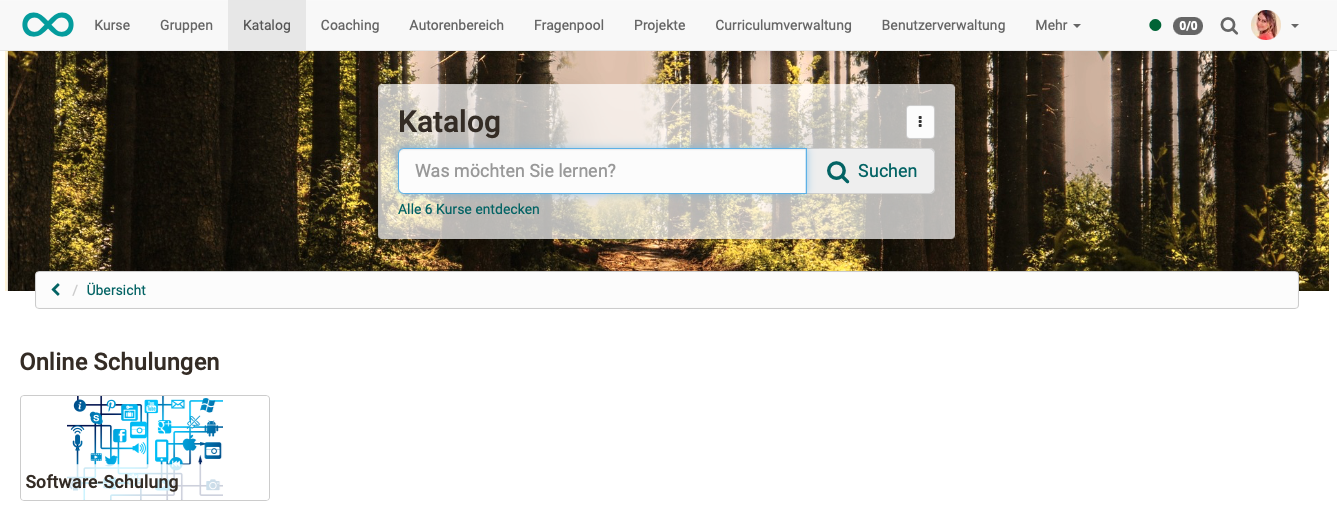Screen dimensions: 1337x523
Task: Open the Software-Schulung catalog tile
Action: pos(145,447)
